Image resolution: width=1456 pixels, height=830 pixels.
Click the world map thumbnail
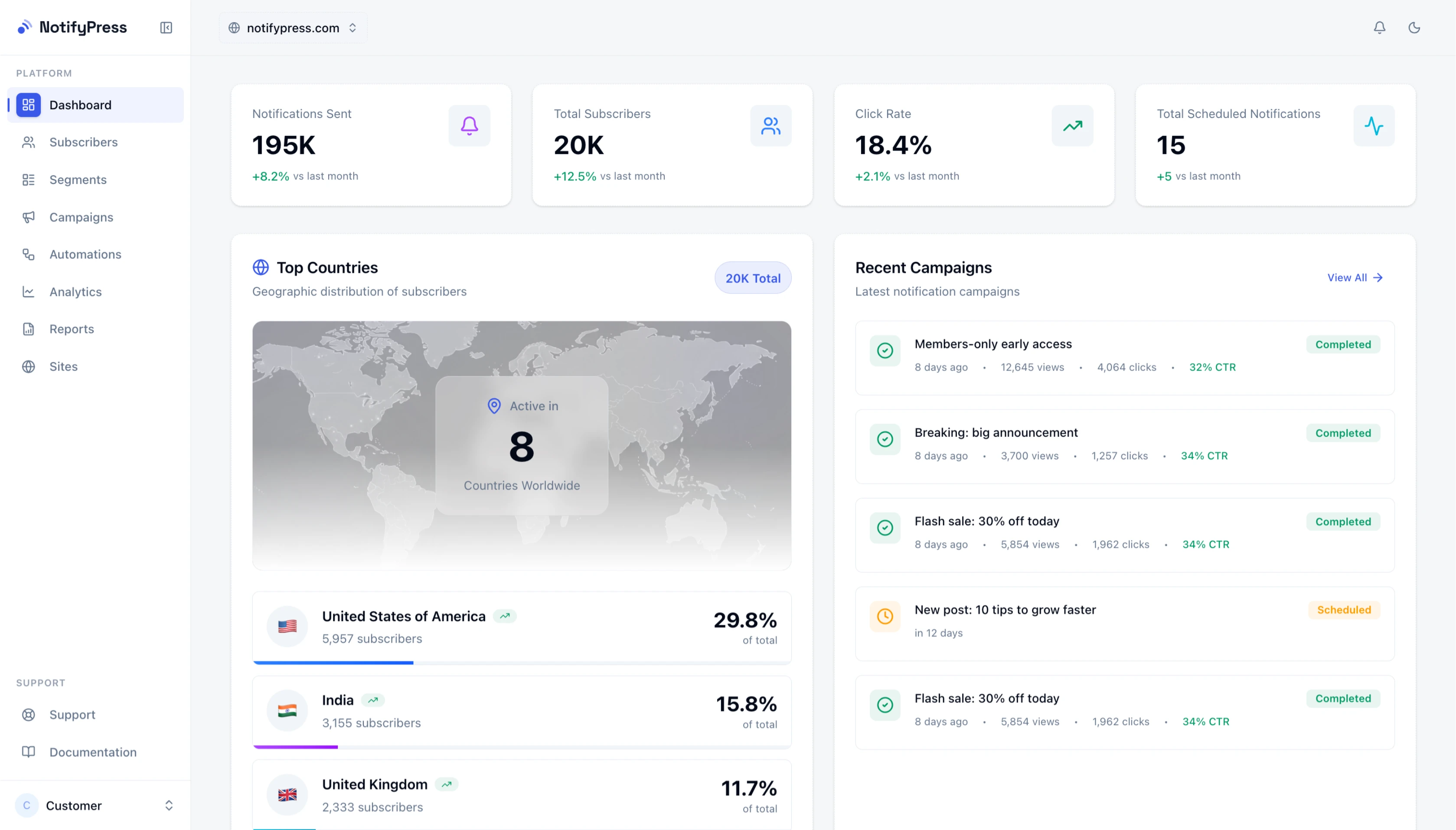[522, 445]
